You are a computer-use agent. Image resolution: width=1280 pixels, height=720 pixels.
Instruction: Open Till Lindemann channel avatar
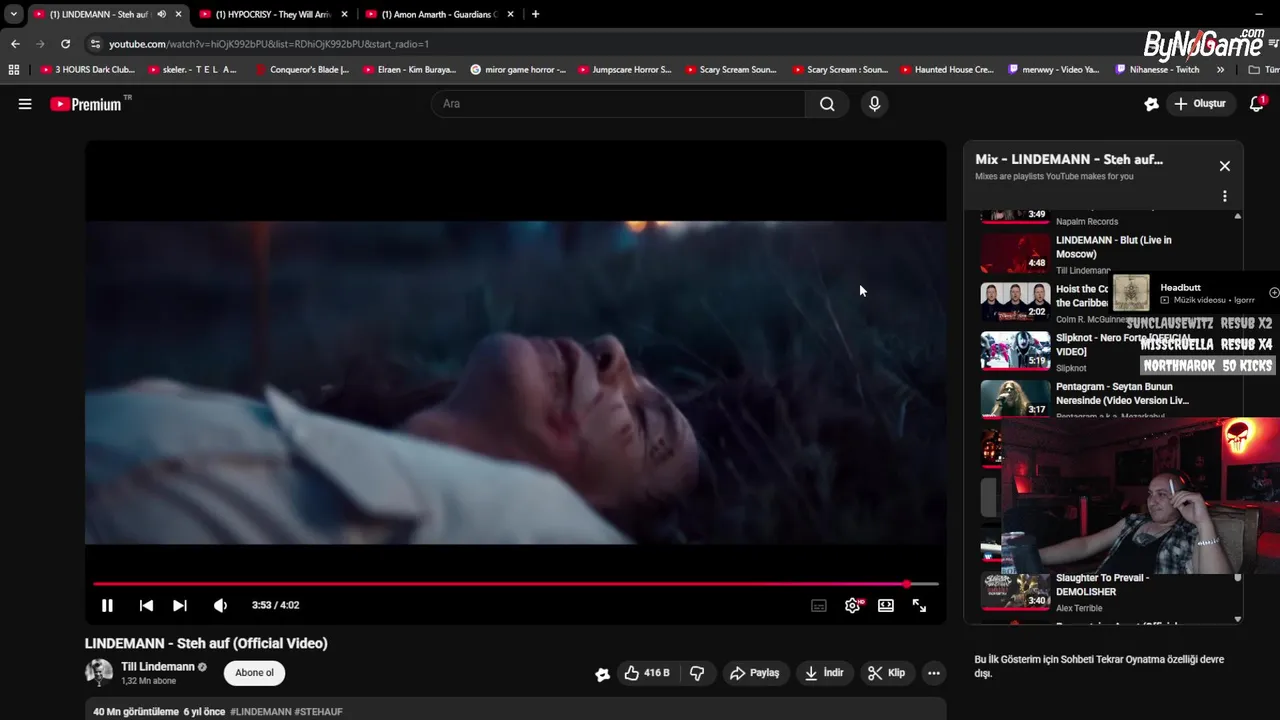pyautogui.click(x=99, y=672)
